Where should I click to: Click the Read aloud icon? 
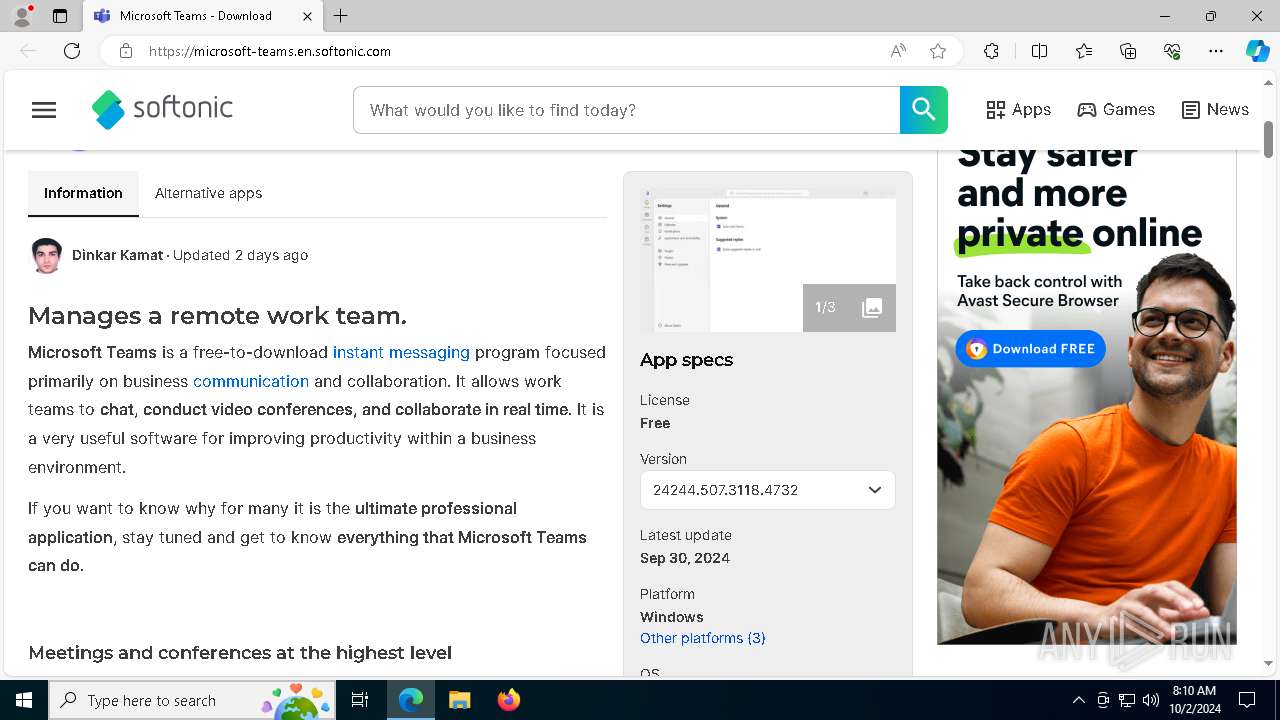pyautogui.click(x=898, y=51)
